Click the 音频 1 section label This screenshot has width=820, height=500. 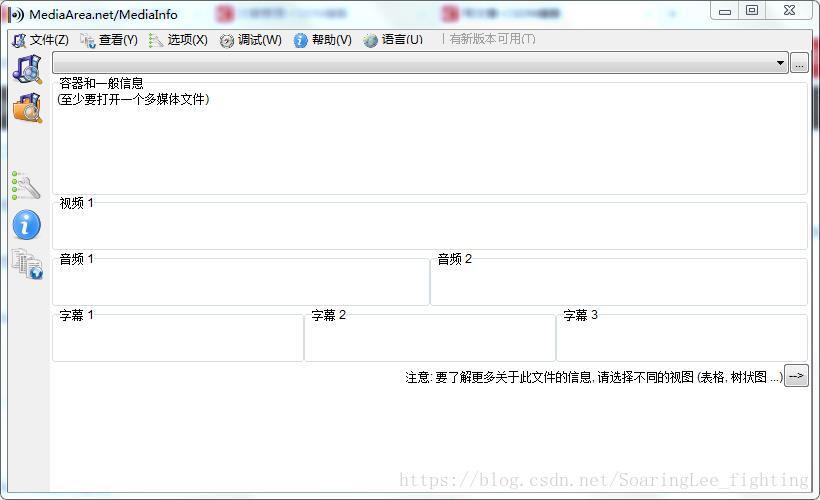[x=76, y=259]
